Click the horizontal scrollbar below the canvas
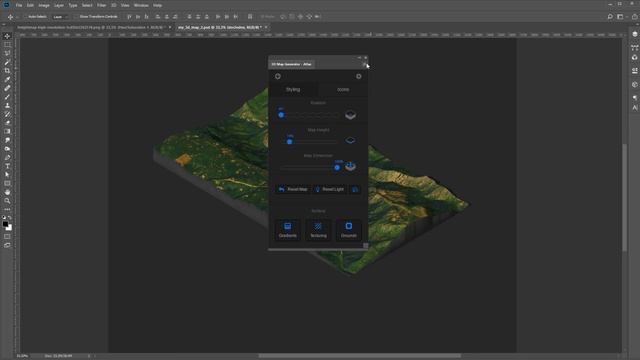640x360 pixels. coord(359,356)
